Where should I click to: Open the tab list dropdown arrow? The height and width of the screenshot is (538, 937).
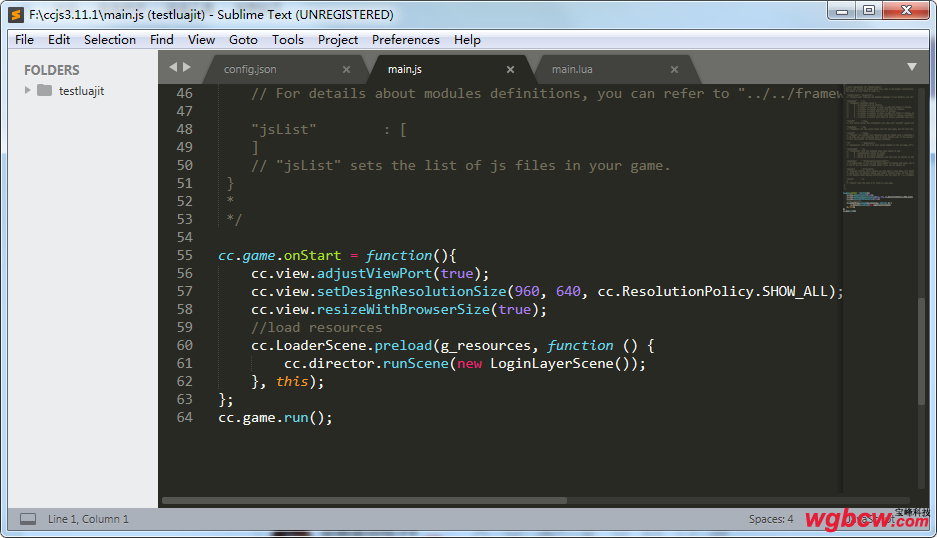pyautogui.click(x=911, y=67)
